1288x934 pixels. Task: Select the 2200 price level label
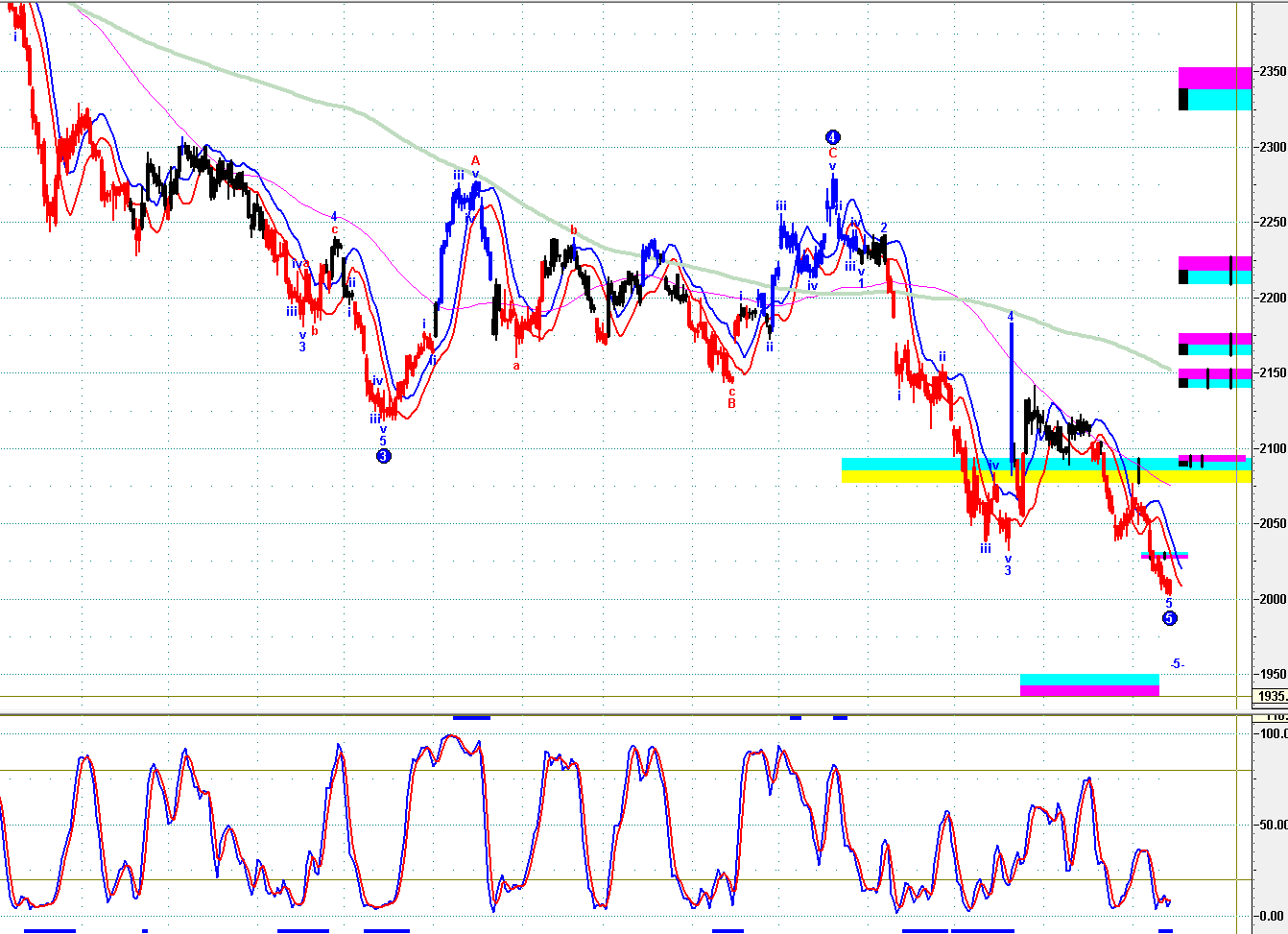pos(1274,298)
